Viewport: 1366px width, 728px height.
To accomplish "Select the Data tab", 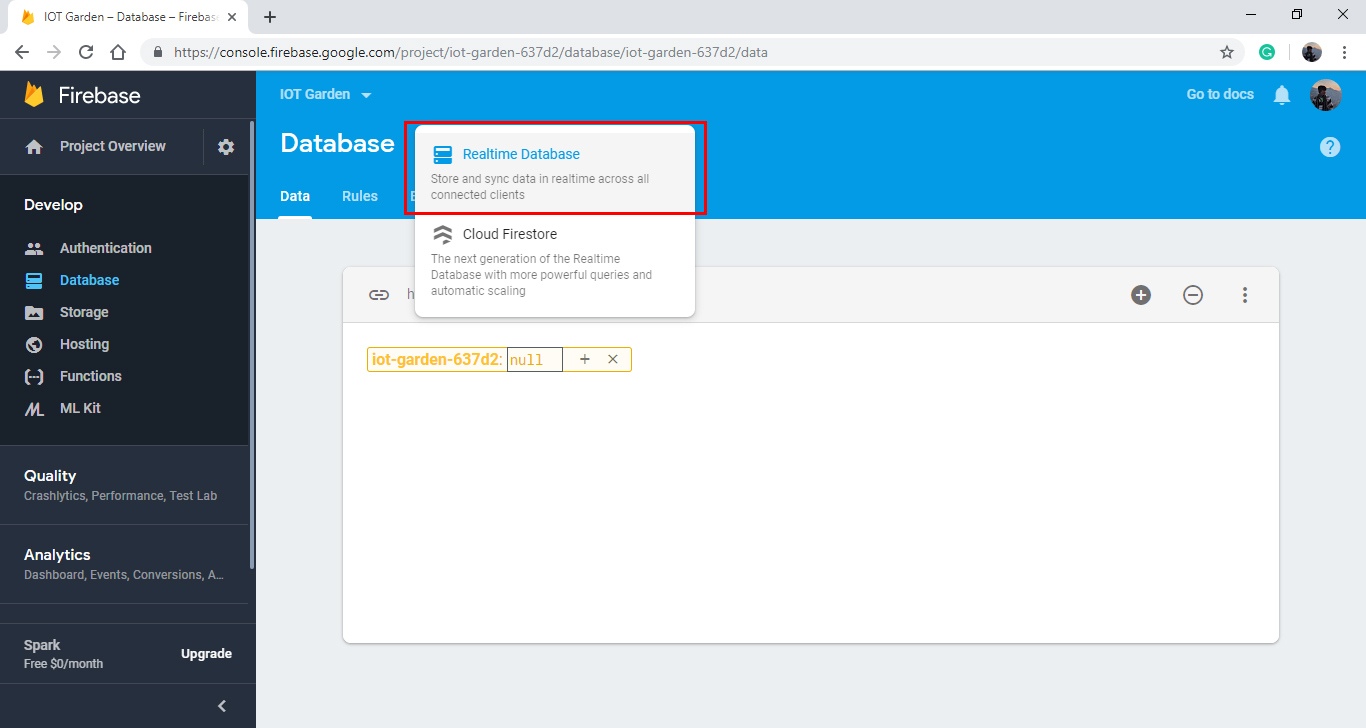I will [295, 196].
